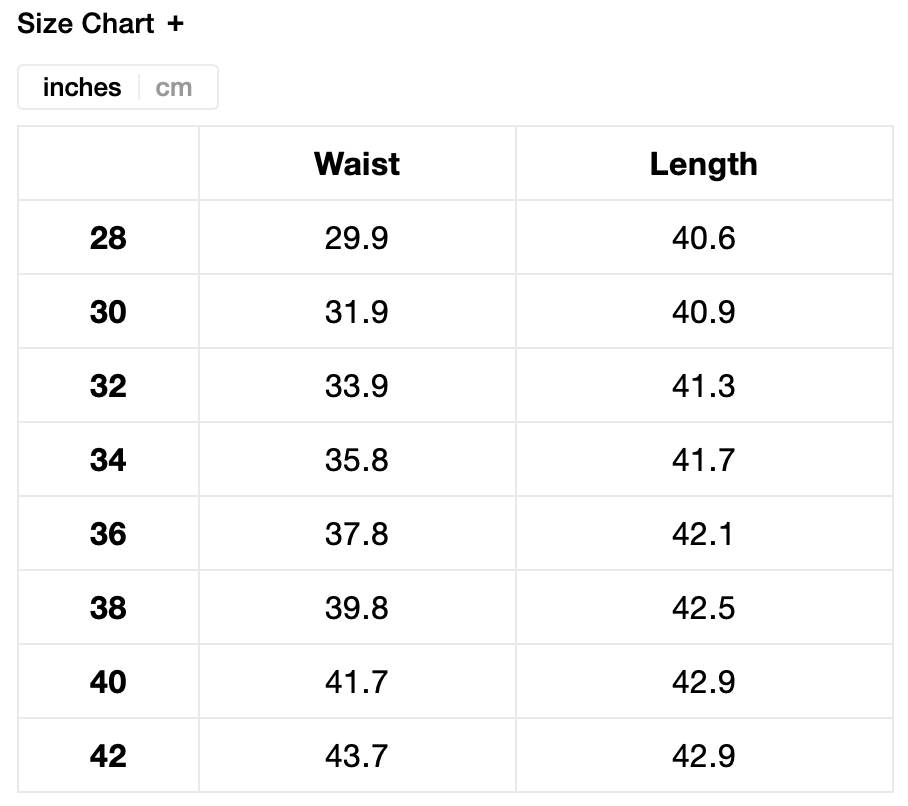Viewport: 908px width, 806px height.
Task: Select the 40.6 length cell
Action: point(703,238)
